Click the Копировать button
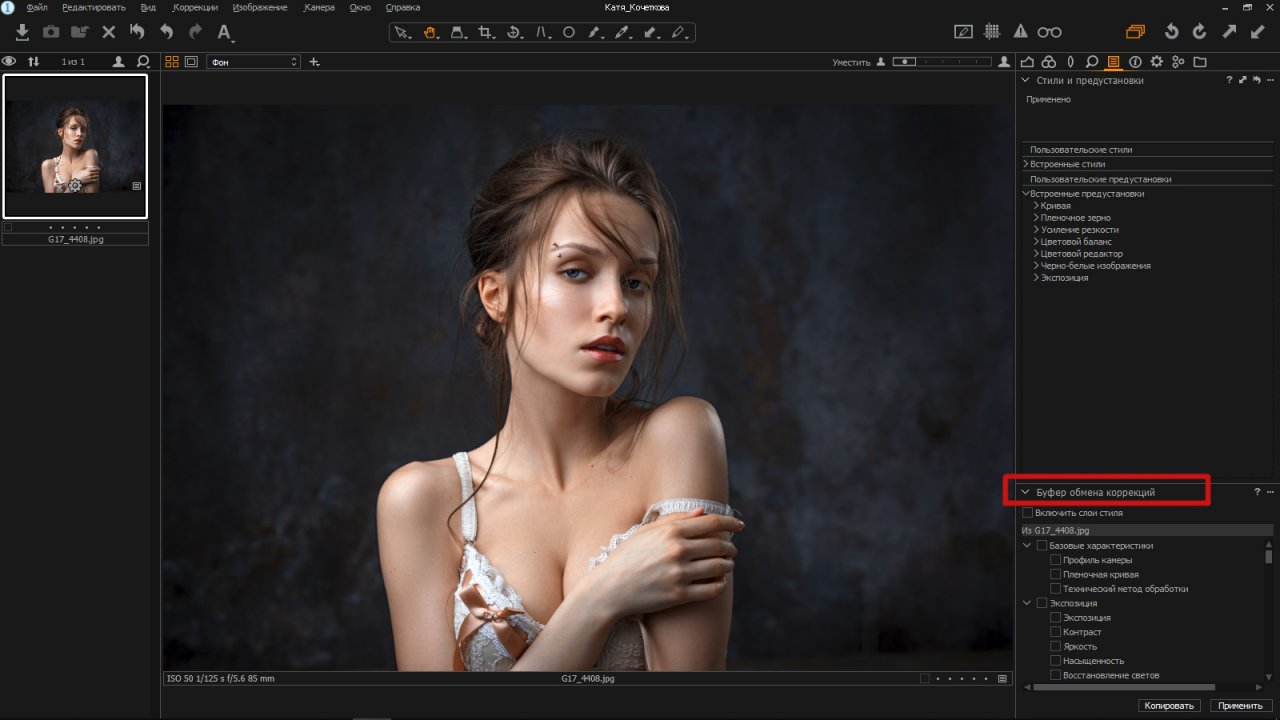1280x720 pixels. tap(1170, 706)
